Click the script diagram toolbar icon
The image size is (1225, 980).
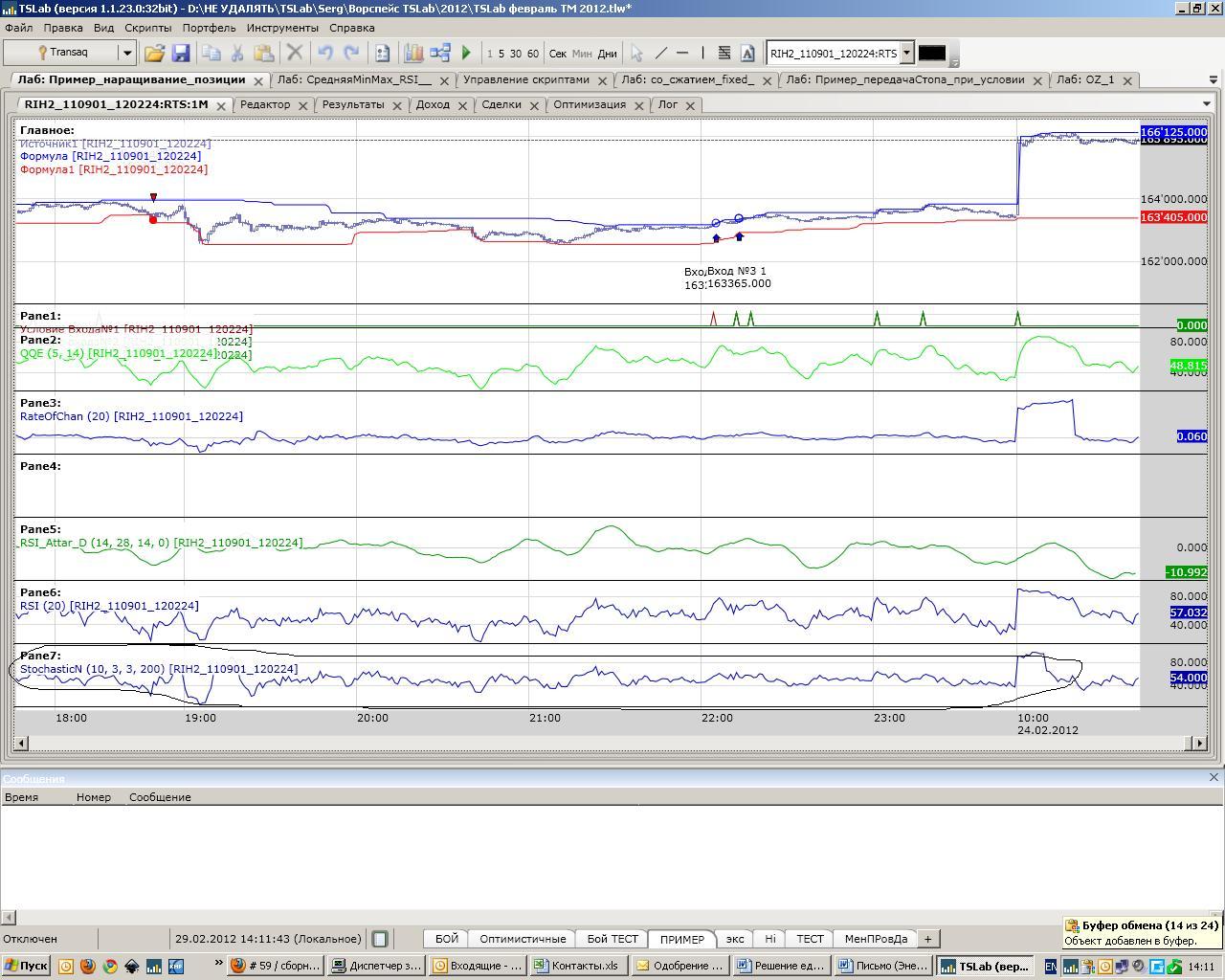440,53
